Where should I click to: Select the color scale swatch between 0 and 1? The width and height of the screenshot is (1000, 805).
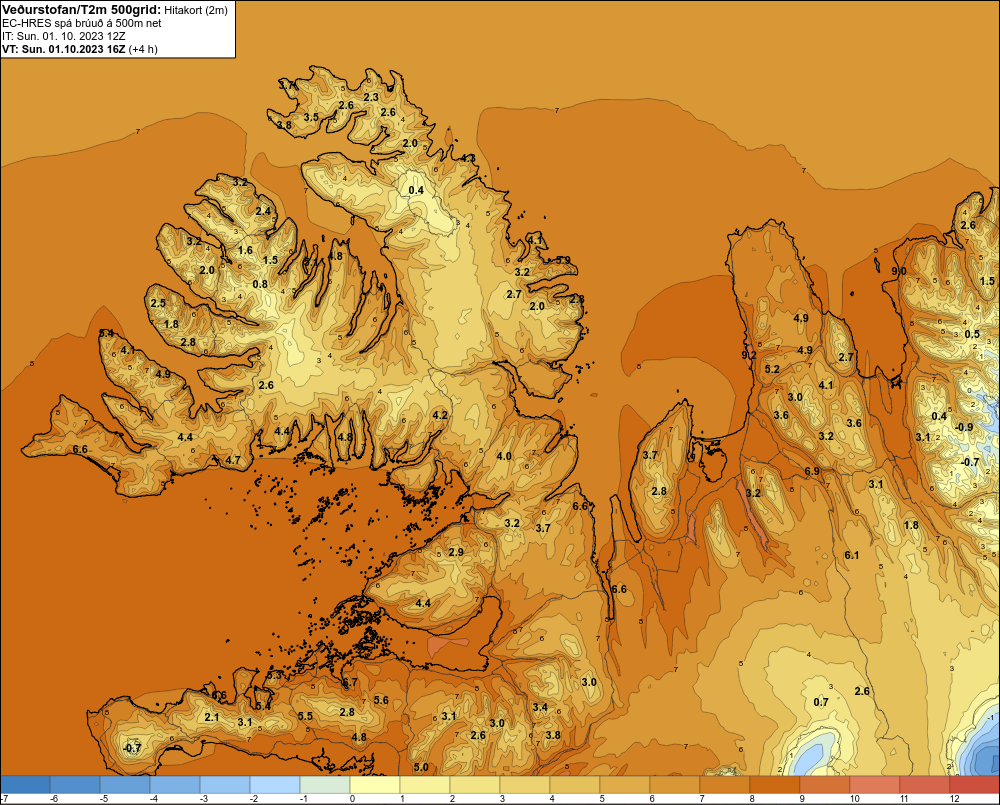(x=374, y=784)
